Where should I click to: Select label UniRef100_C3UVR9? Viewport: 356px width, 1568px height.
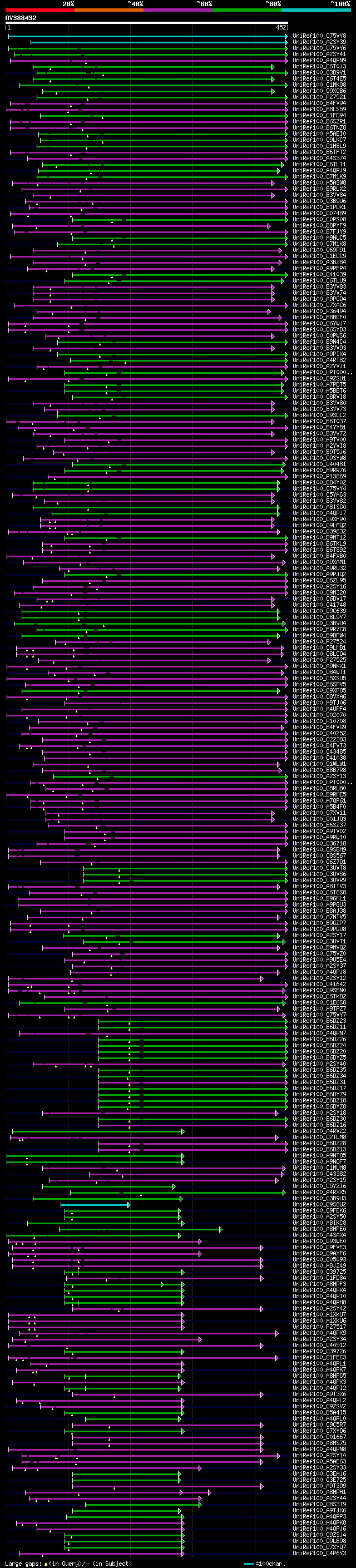coord(319,880)
